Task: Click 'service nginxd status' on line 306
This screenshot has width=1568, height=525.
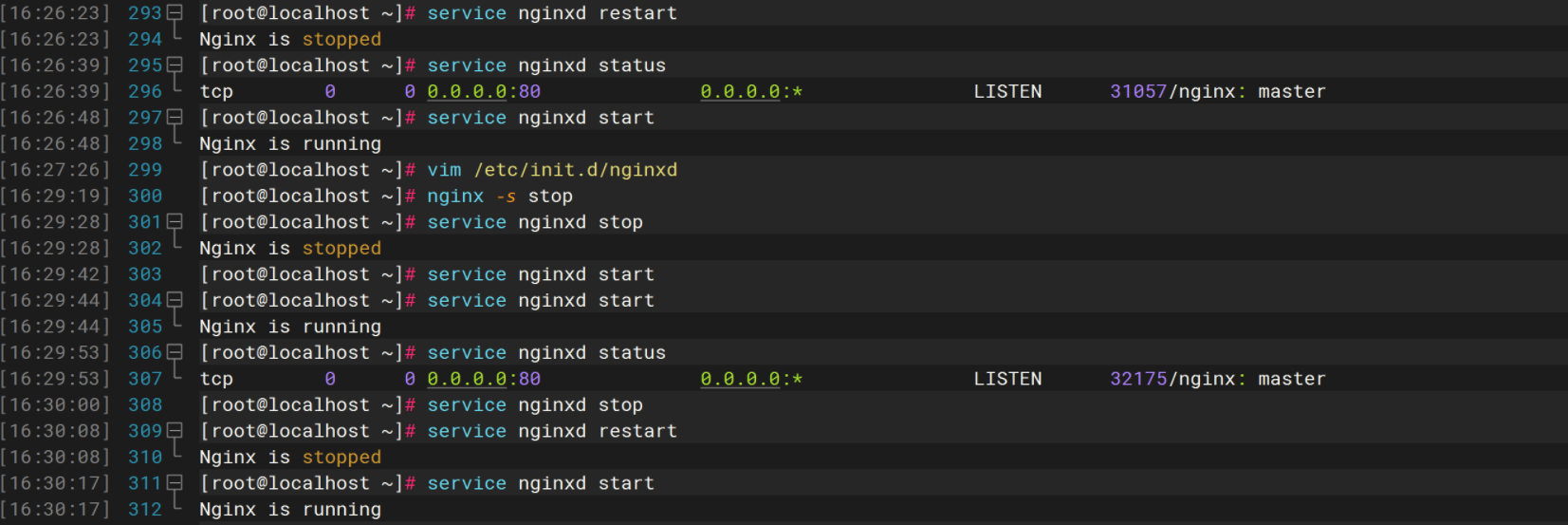Action: 546,352
